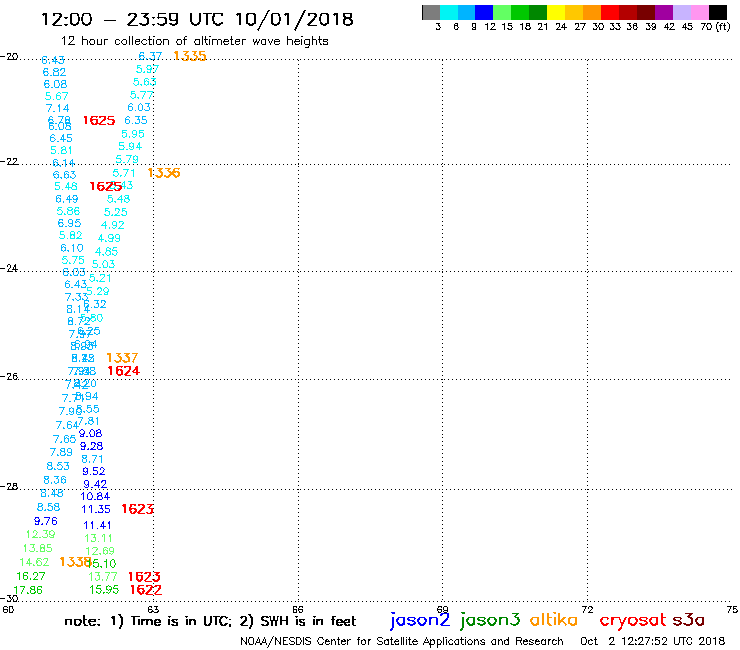
Task: Select wave height value '12.39'
Action: (40, 534)
